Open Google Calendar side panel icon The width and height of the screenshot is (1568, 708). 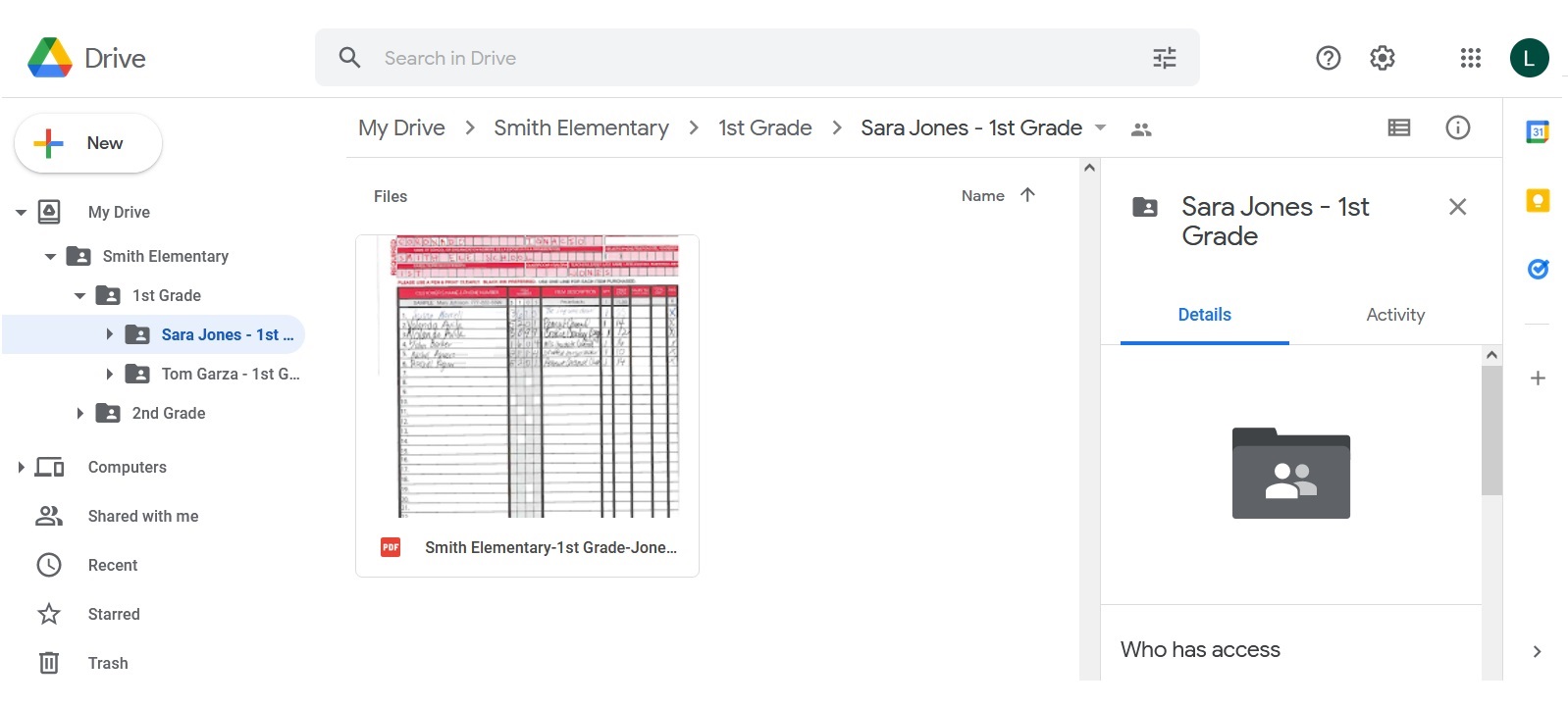click(1538, 131)
